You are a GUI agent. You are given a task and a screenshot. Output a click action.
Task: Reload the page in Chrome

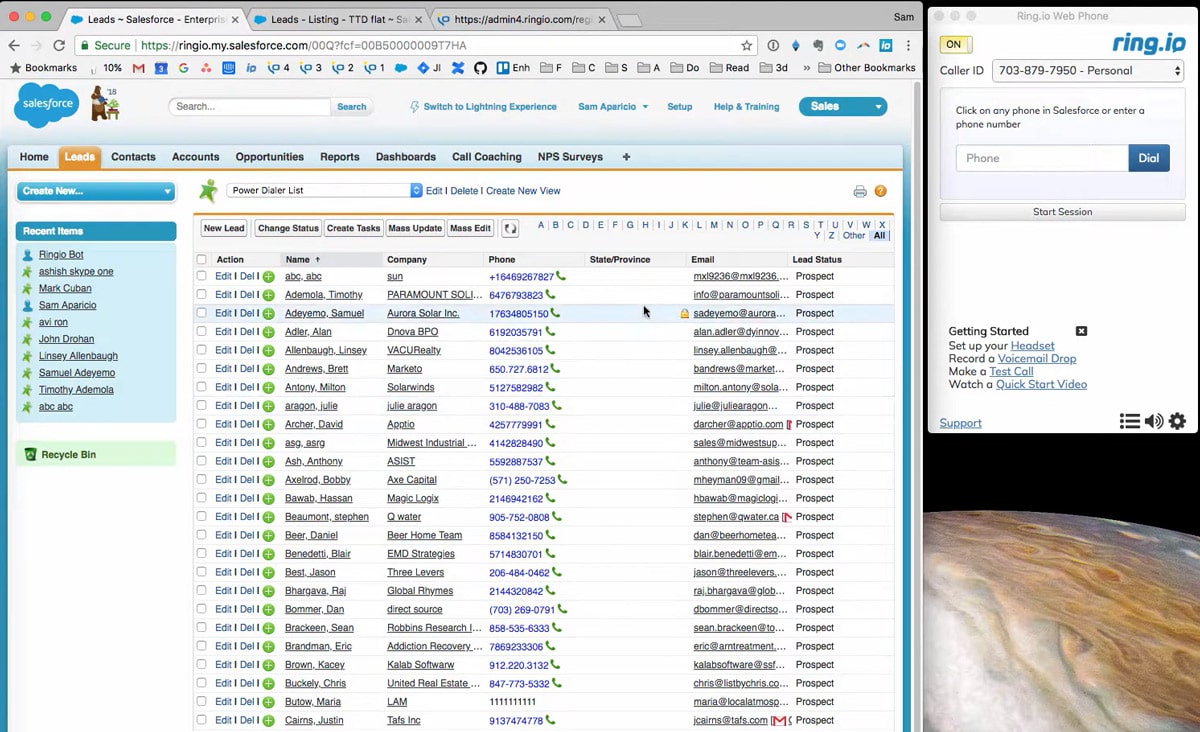tap(59, 45)
